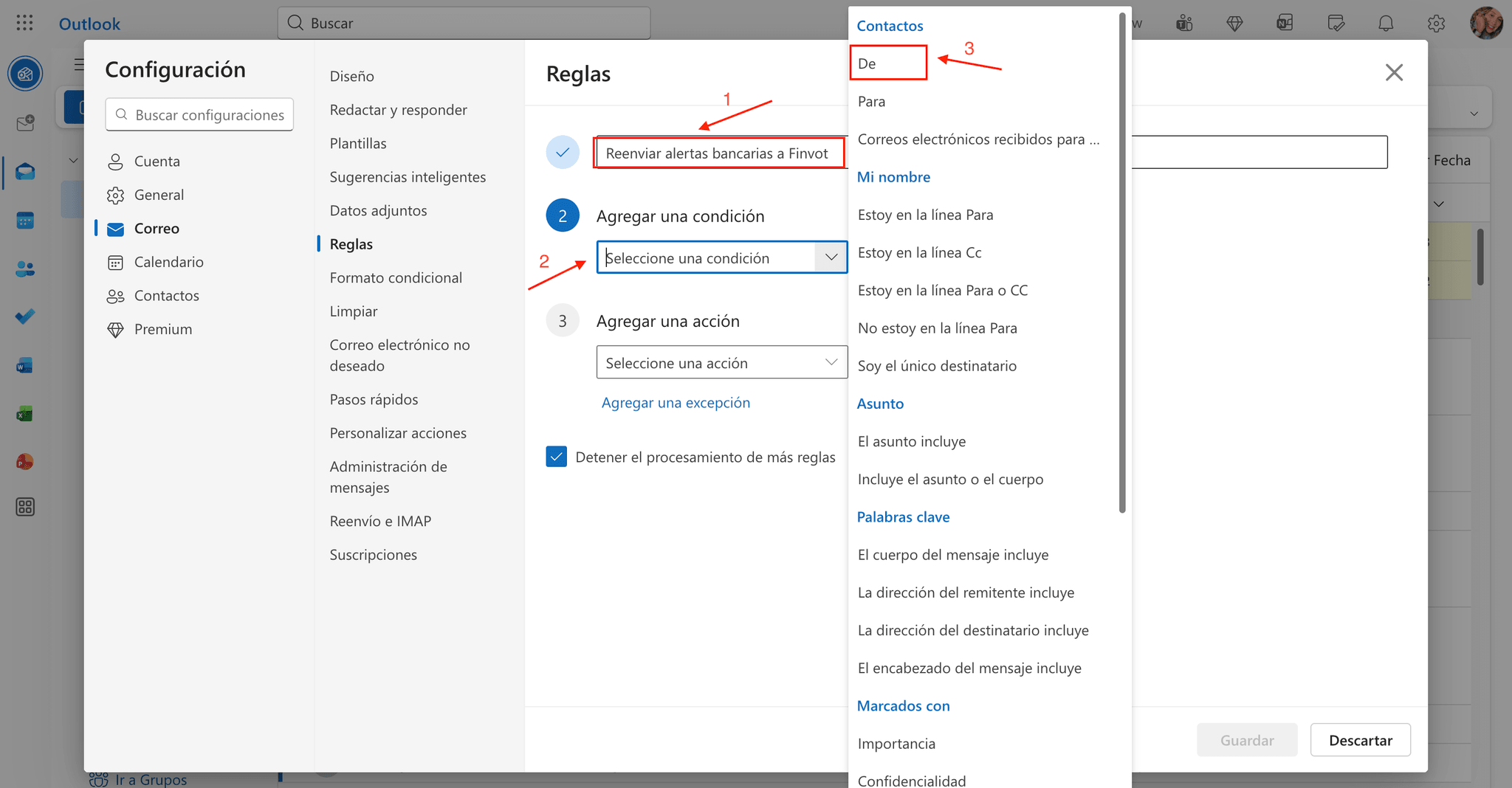Open Reenvío e IMAP settings
The height and width of the screenshot is (788, 1512).
pyautogui.click(x=380, y=521)
